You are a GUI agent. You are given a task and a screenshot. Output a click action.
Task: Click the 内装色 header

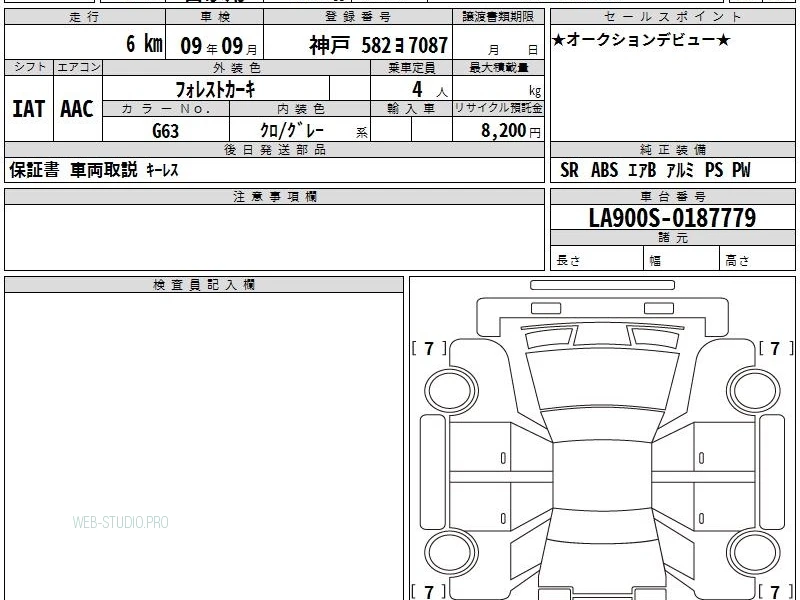coord(300,109)
